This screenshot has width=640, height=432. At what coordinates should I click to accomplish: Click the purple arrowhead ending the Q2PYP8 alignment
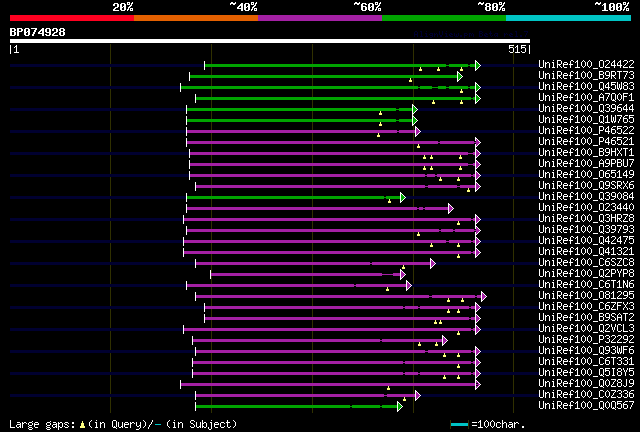pos(403,275)
